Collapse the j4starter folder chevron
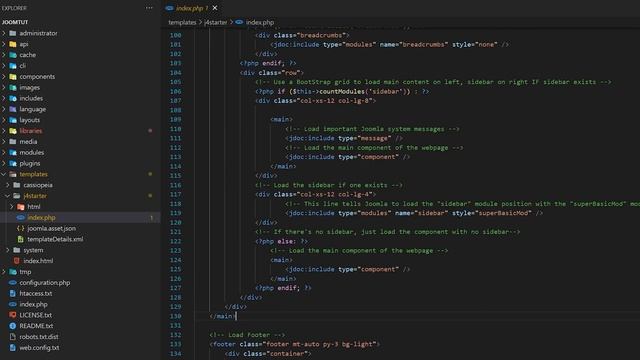640x360 pixels. (8, 196)
